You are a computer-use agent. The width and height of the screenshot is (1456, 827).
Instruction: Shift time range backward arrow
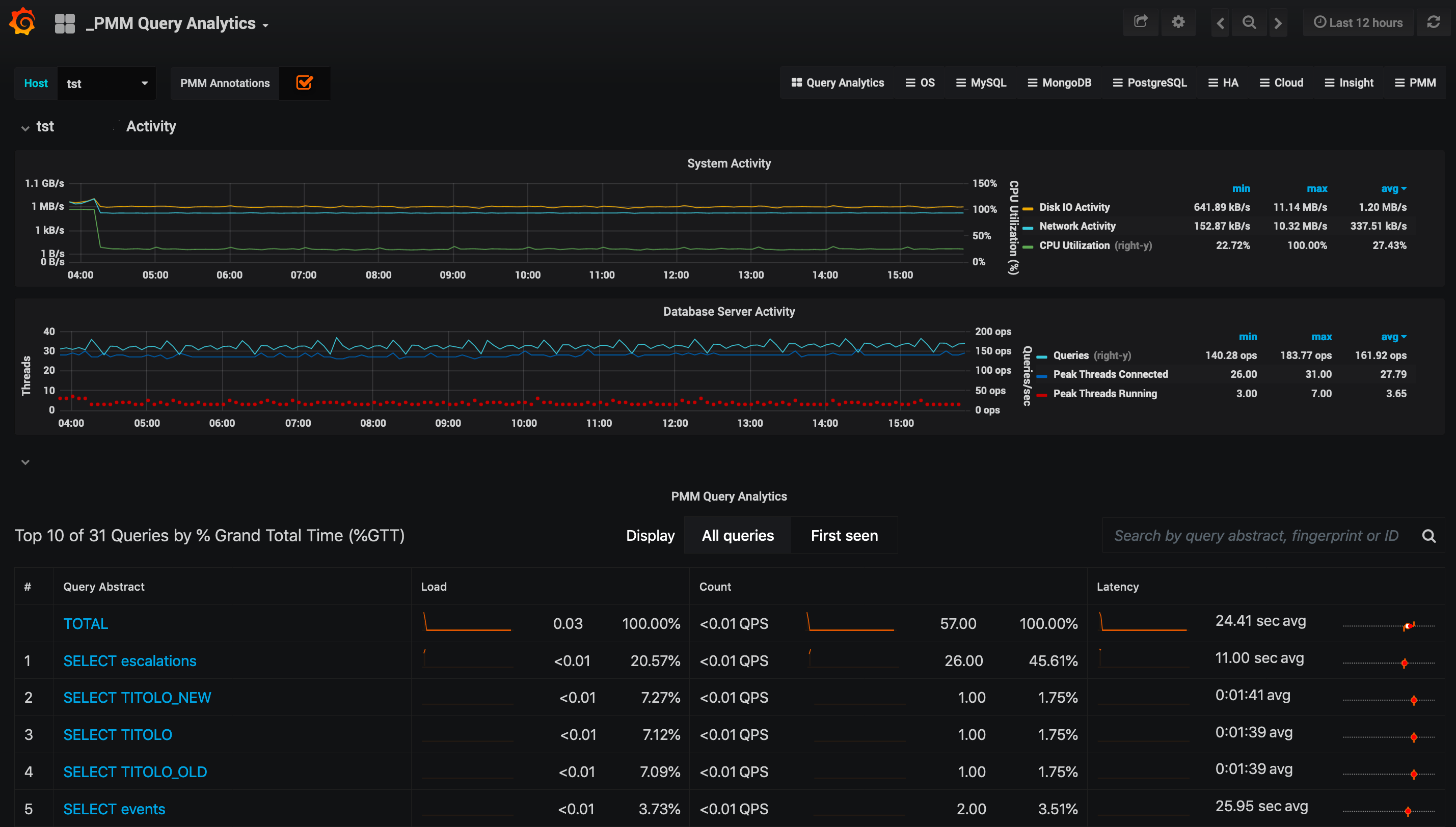coord(1220,23)
